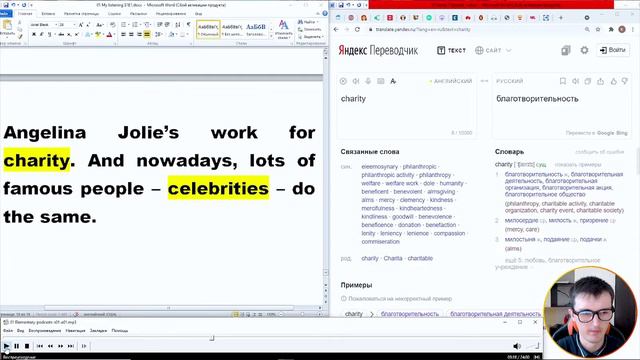Viewport: 640px width, 360px height.
Task: Click the Войти login button
Action: 613,50
